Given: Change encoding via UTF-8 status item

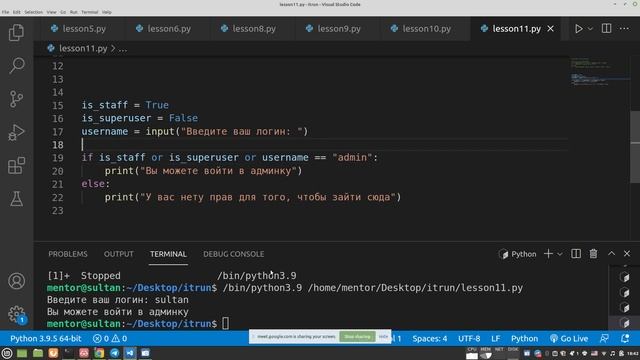Looking at the screenshot, I should pos(469,338).
